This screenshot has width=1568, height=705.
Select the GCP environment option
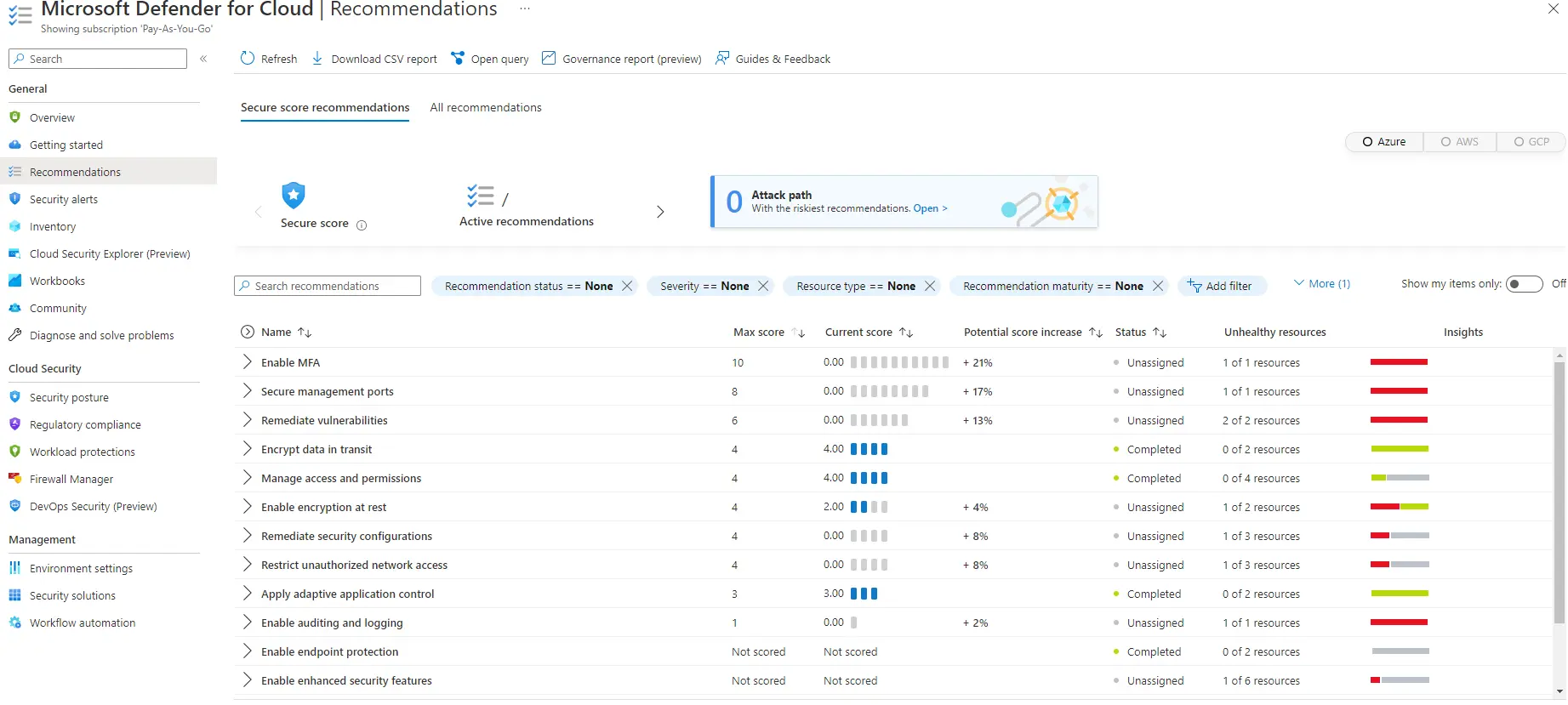click(x=1531, y=142)
